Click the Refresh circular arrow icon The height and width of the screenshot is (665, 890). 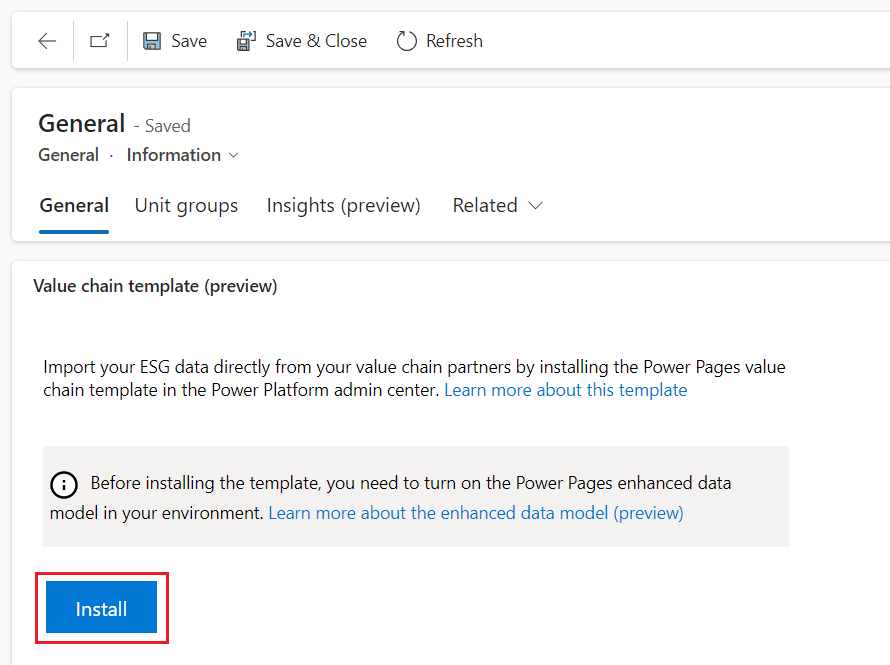406,41
